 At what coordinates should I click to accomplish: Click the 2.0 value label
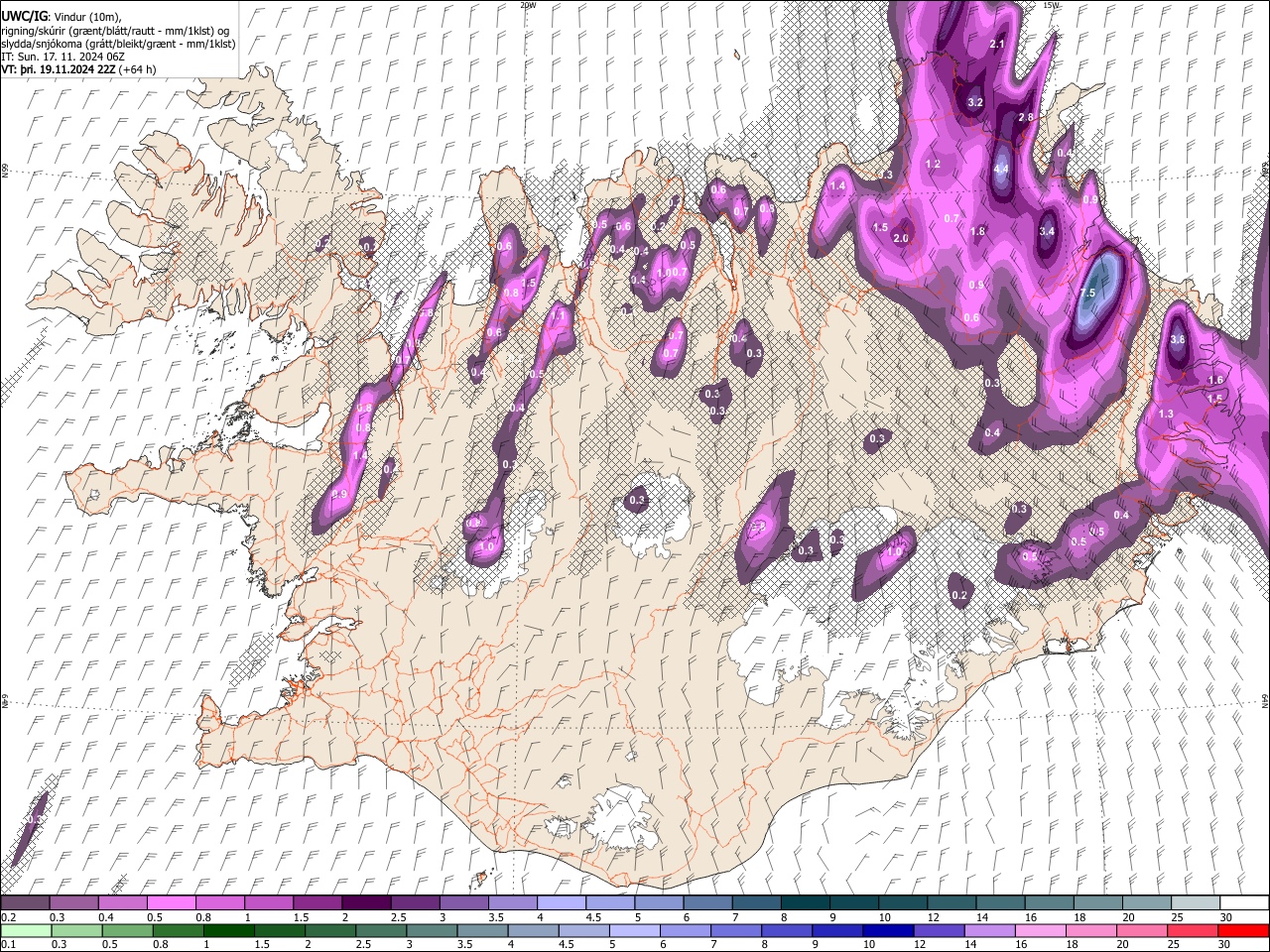coord(902,239)
